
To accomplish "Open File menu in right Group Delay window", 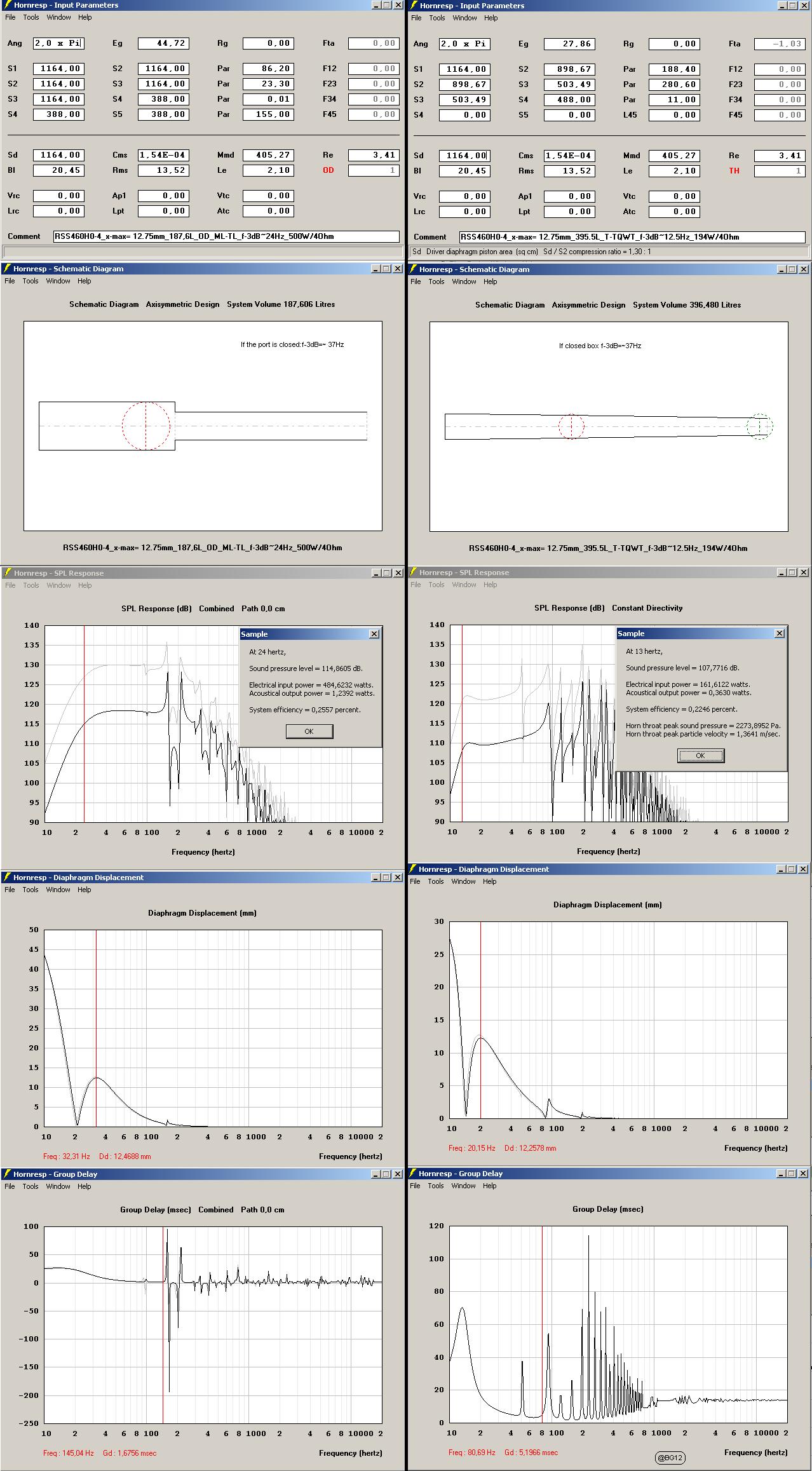I will 416,1186.
